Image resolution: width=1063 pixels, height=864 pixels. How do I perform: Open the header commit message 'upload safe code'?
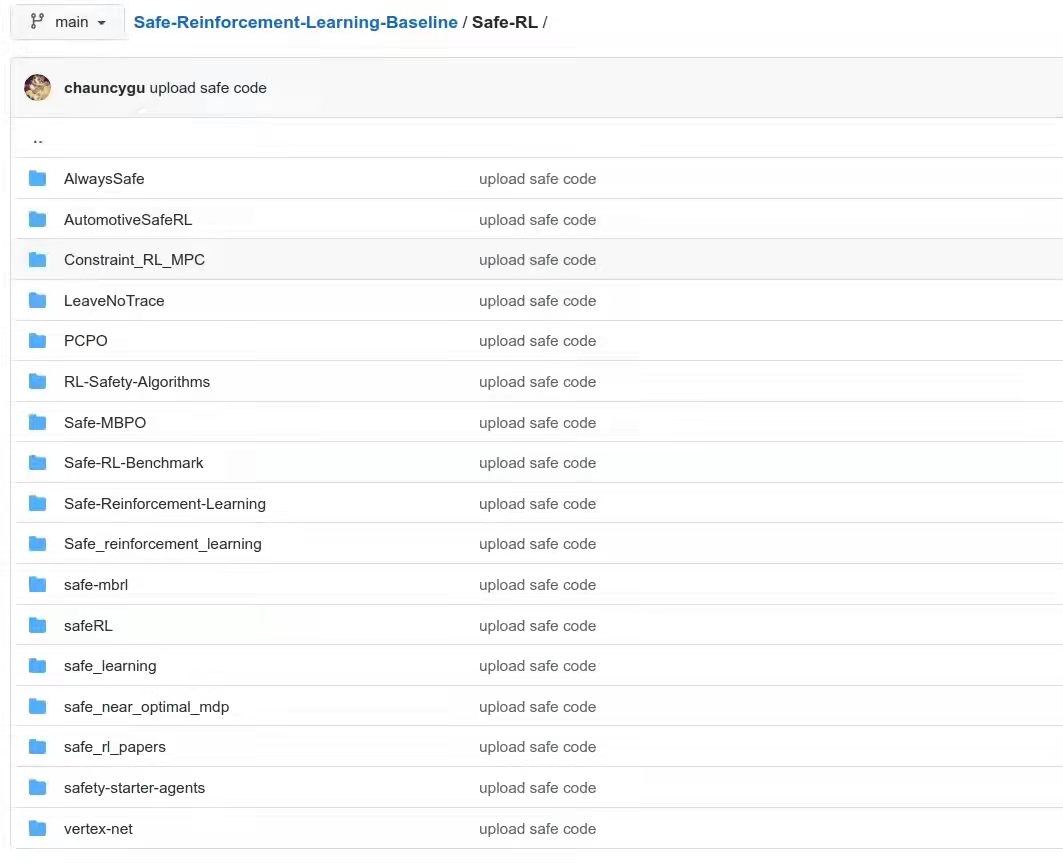208,88
